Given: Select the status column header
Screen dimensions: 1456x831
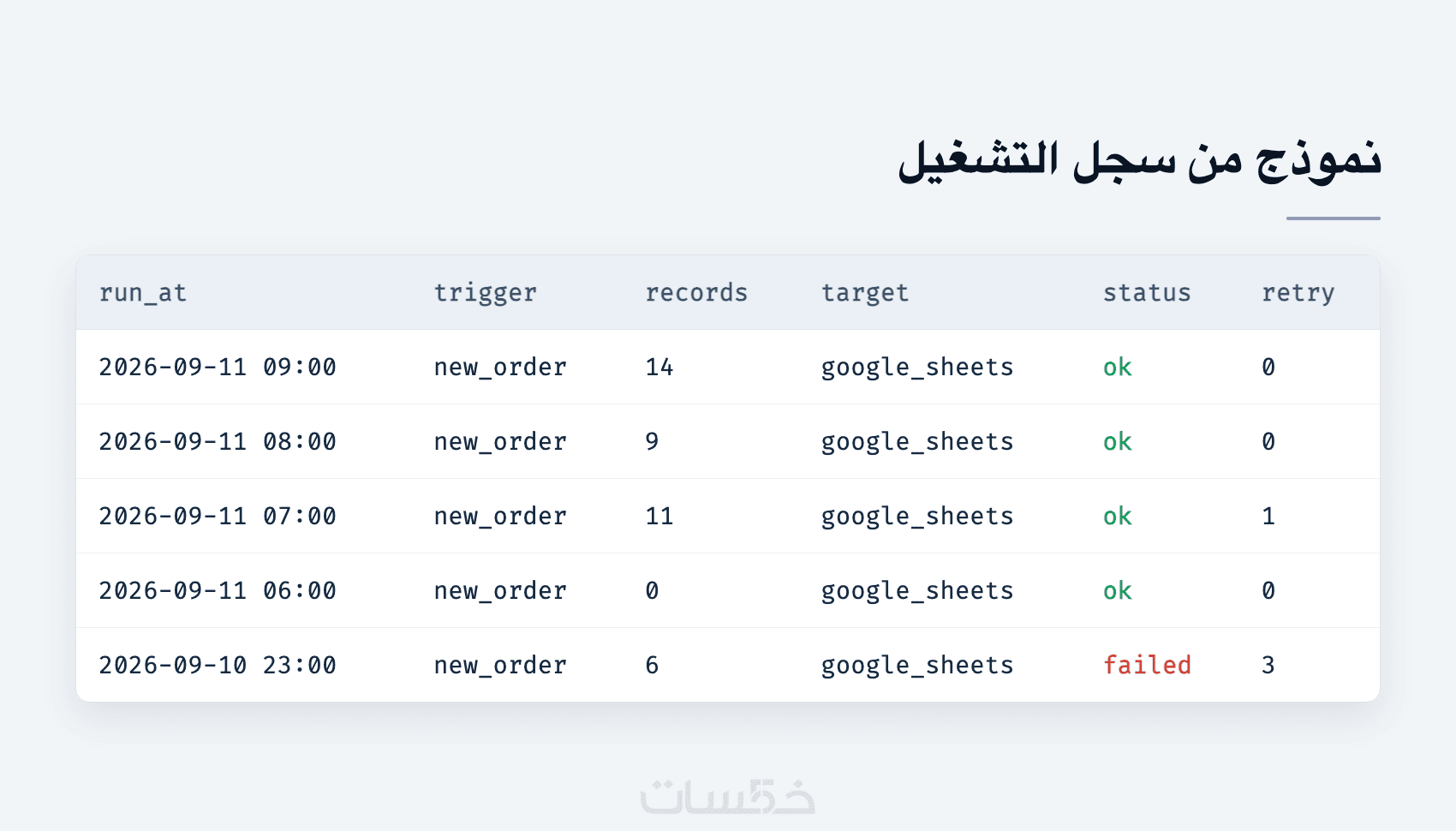Looking at the screenshot, I should click(1147, 293).
